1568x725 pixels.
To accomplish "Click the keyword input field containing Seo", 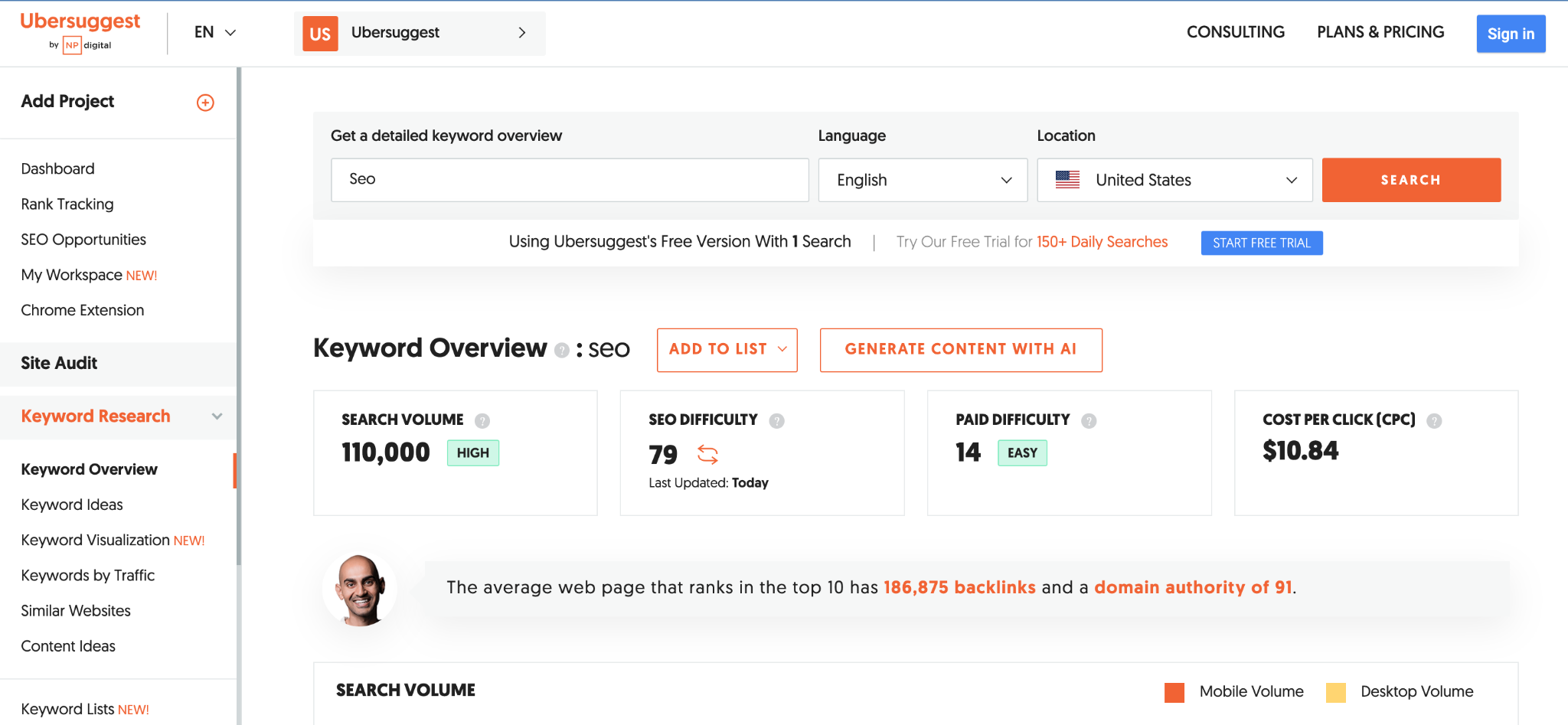I will pos(570,180).
